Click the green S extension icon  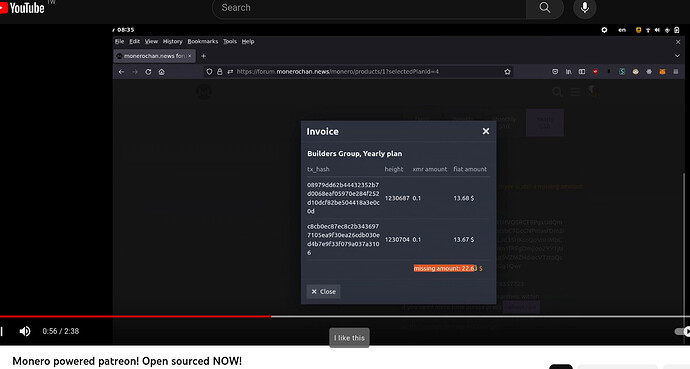(x=622, y=72)
